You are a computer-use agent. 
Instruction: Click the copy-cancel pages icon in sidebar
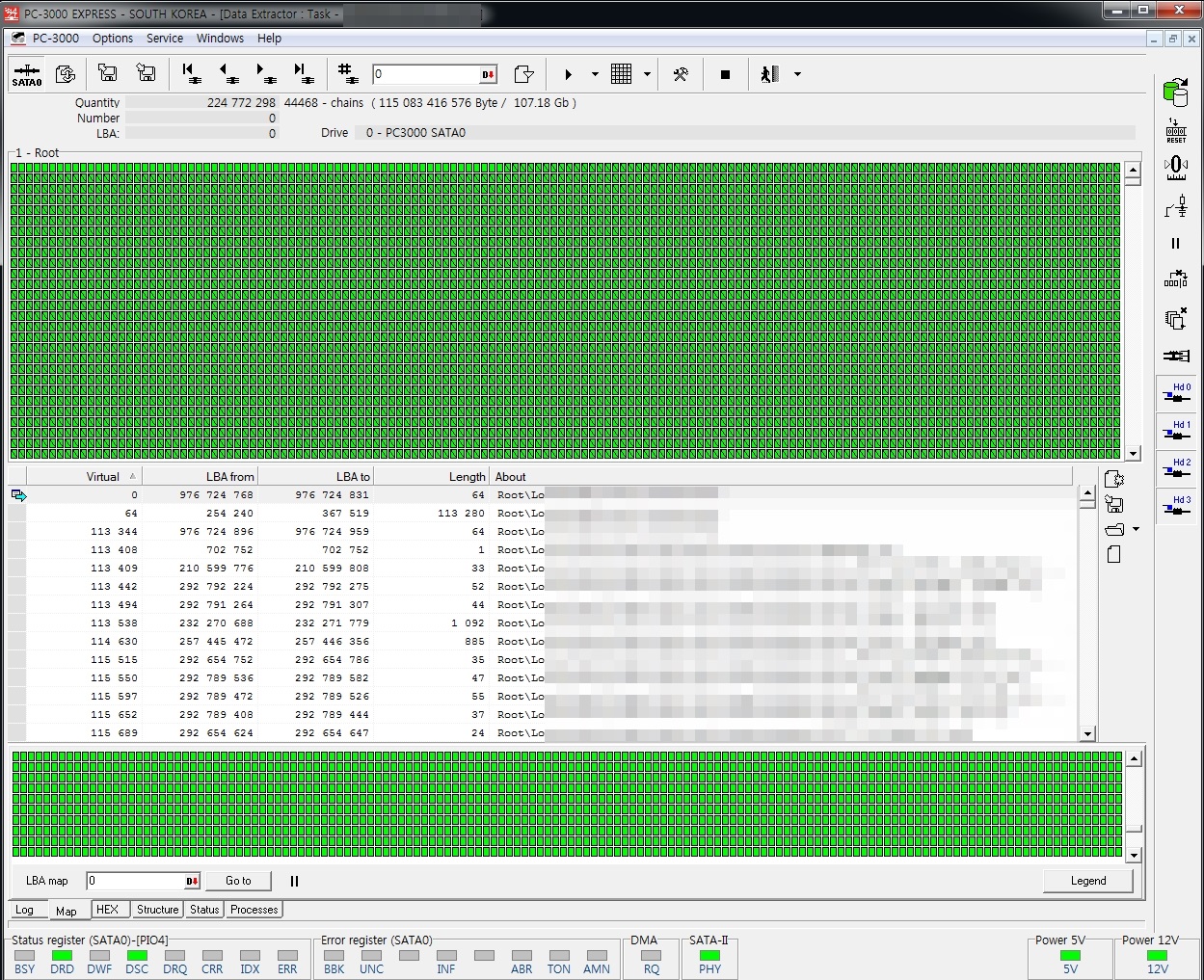click(1176, 318)
